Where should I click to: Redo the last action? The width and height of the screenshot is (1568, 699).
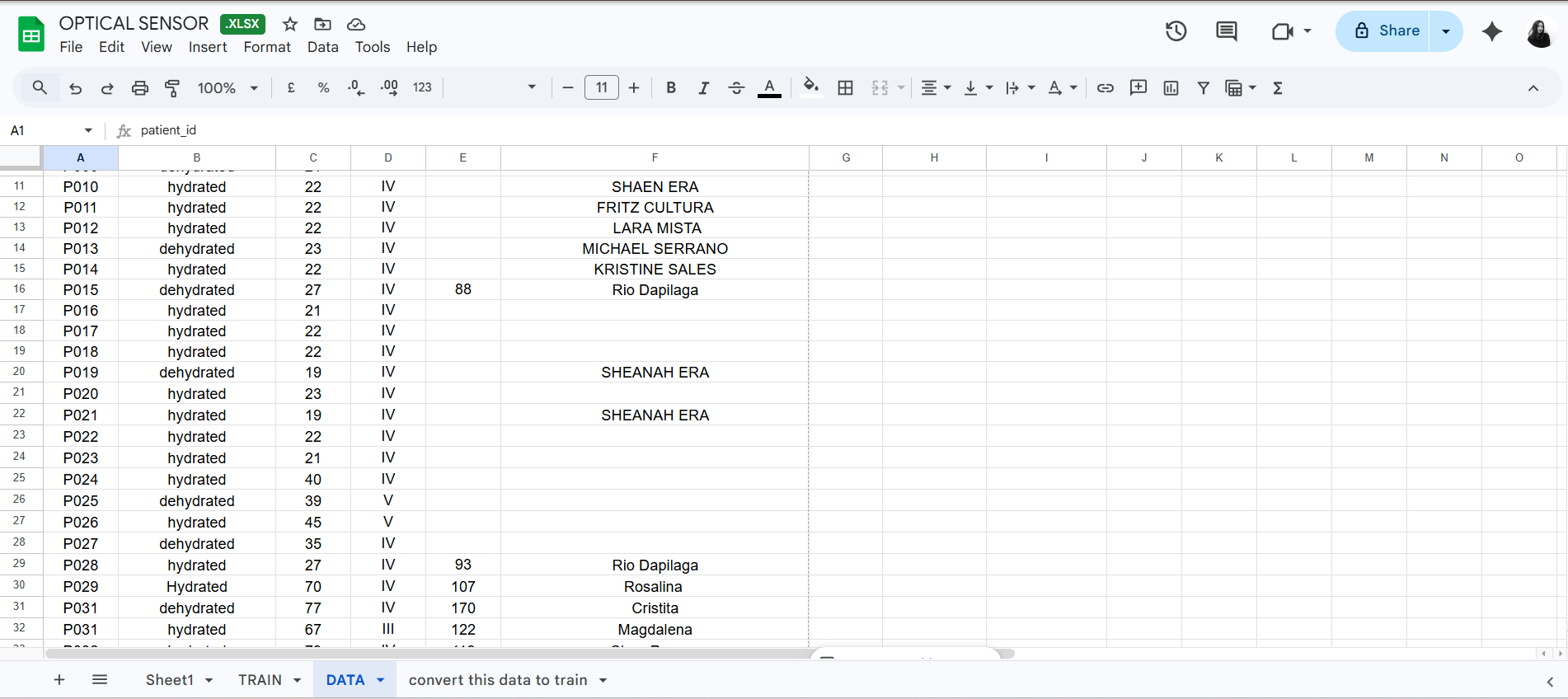(107, 88)
